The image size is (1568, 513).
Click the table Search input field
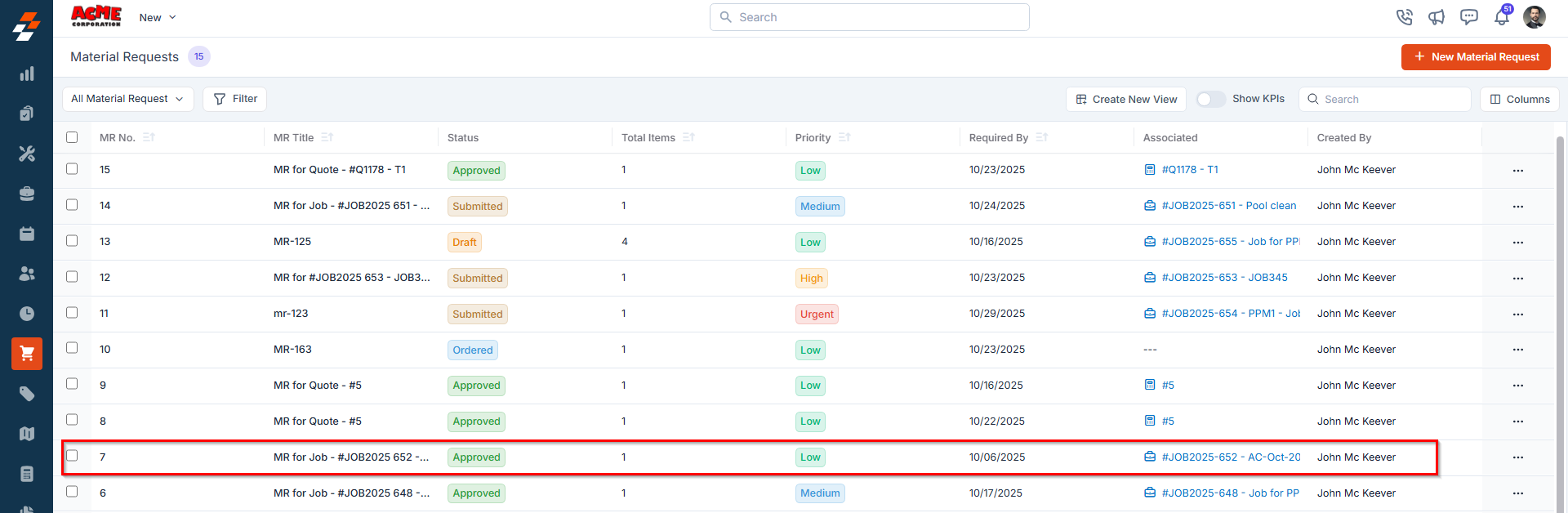(1385, 99)
